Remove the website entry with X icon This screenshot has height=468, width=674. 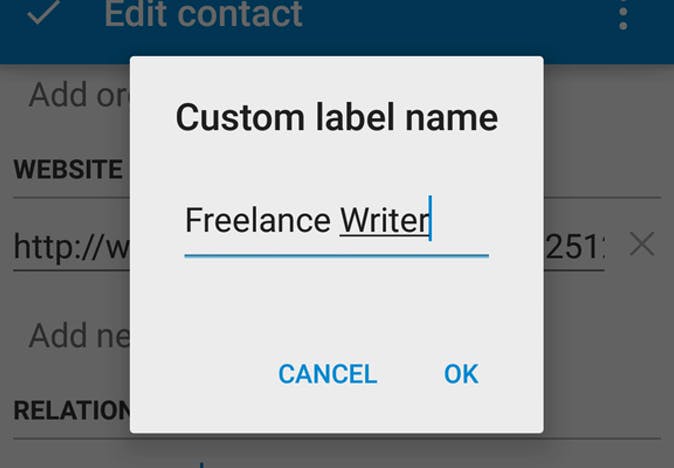641,243
